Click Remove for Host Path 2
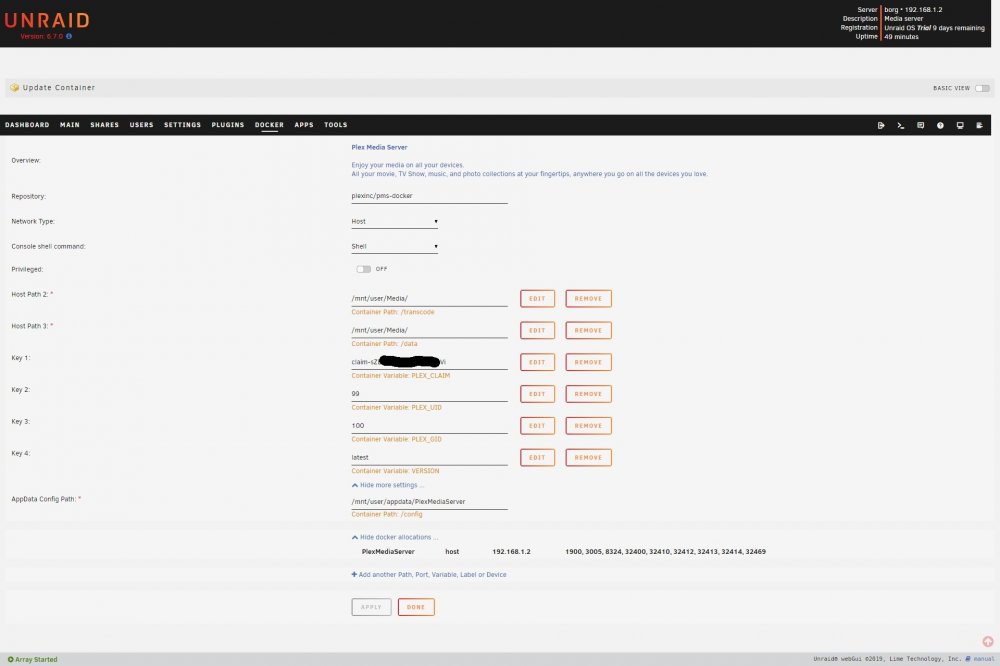Viewport: 1000px width, 666px height. [x=588, y=299]
